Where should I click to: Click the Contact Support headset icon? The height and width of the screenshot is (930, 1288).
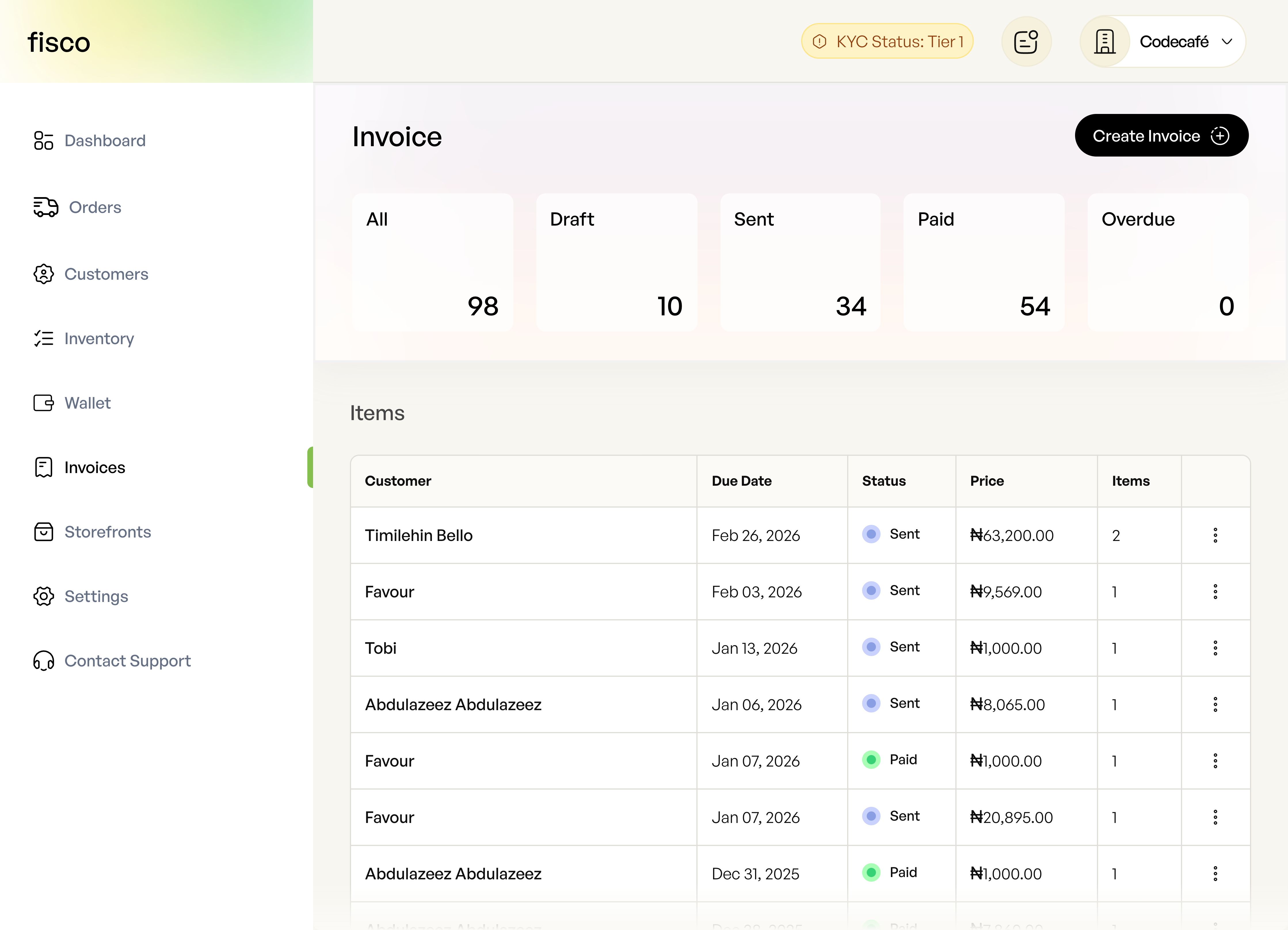[43, 661]
